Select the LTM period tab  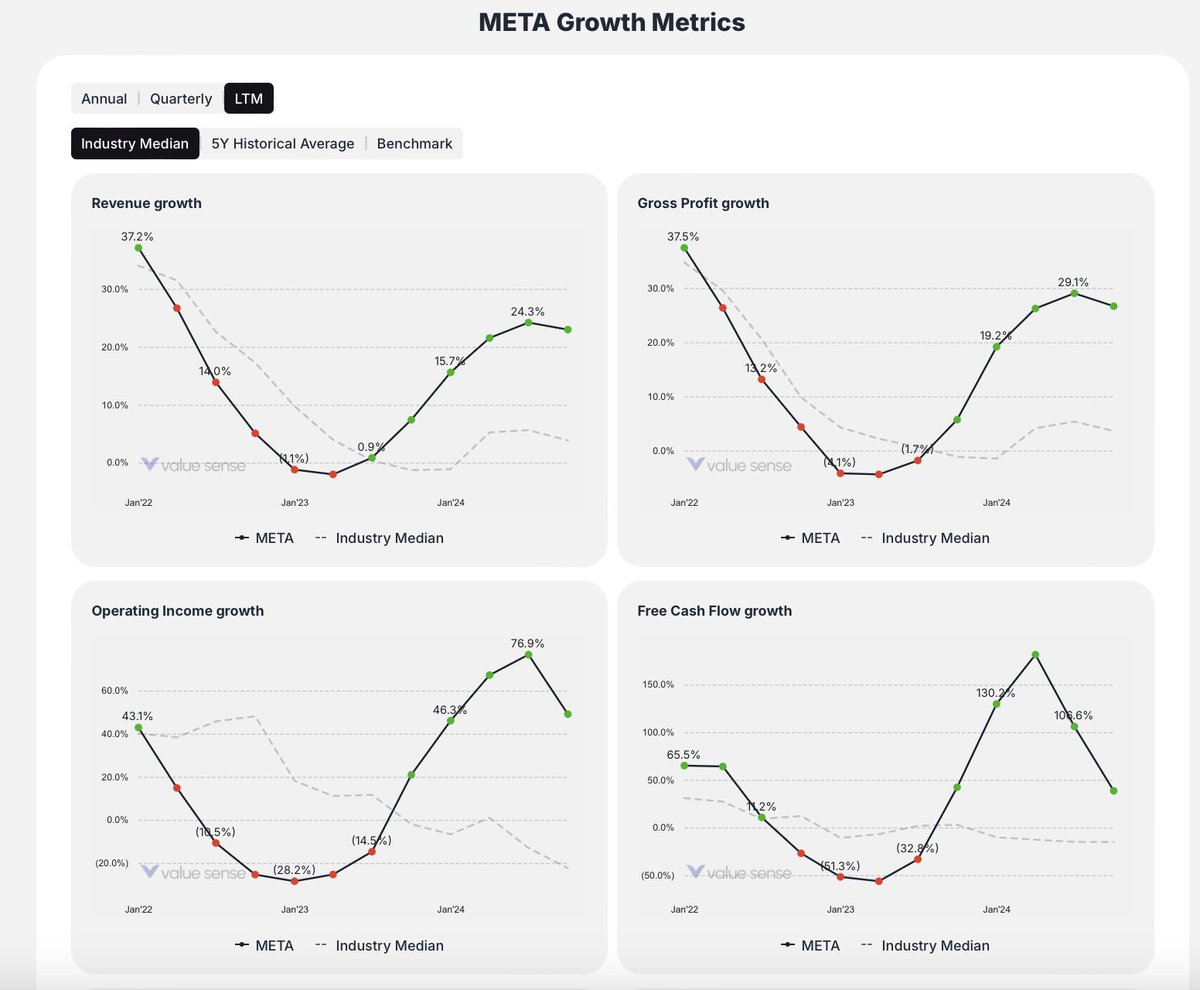tap(248, 98)
